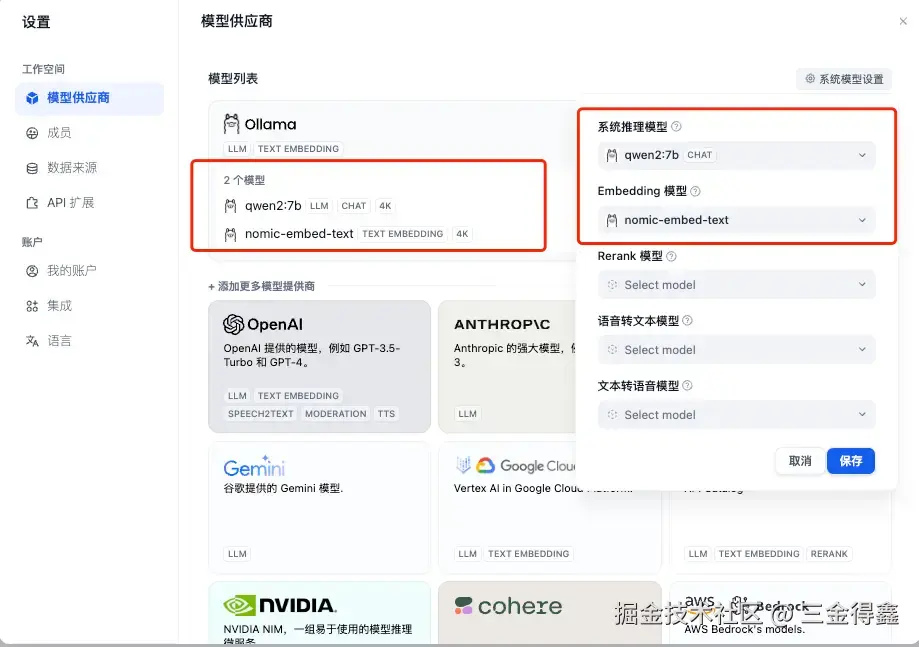The height and width of the screenshot is (647, 919).
Task: Click help icon next to Embedding 模型
Action: (x=695, y=191)
